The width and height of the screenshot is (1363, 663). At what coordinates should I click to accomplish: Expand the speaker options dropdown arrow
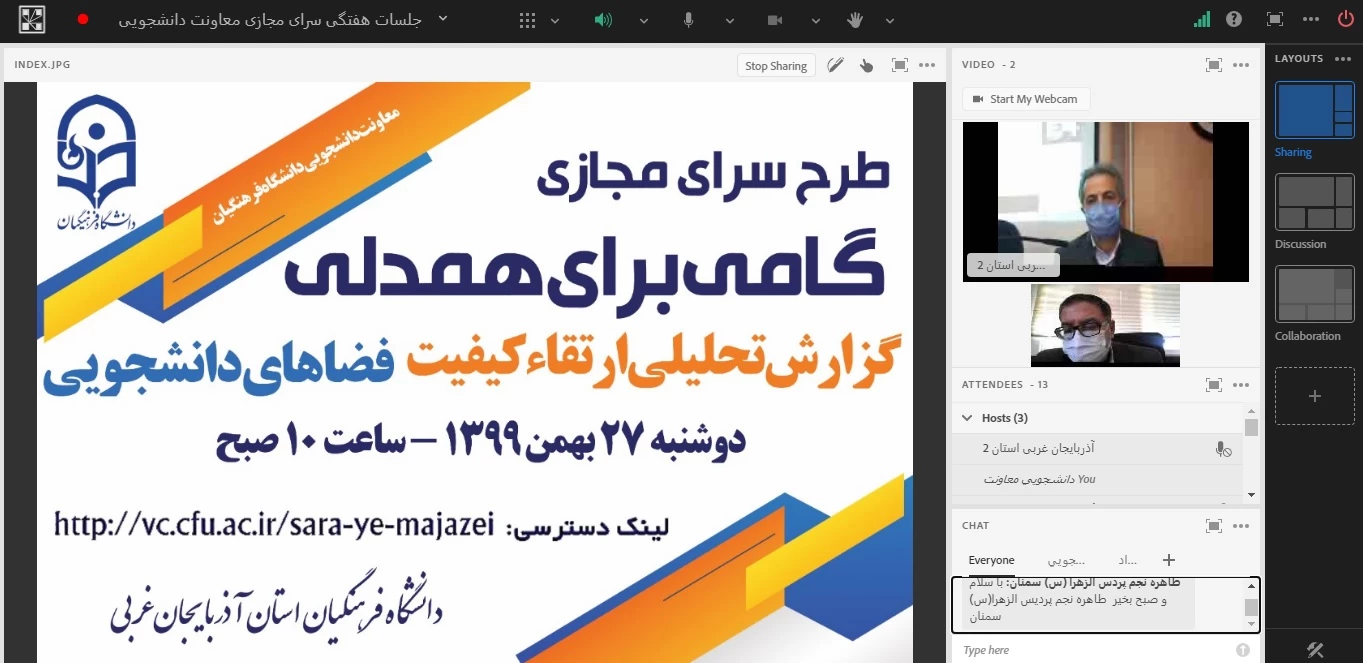(644, 20)
